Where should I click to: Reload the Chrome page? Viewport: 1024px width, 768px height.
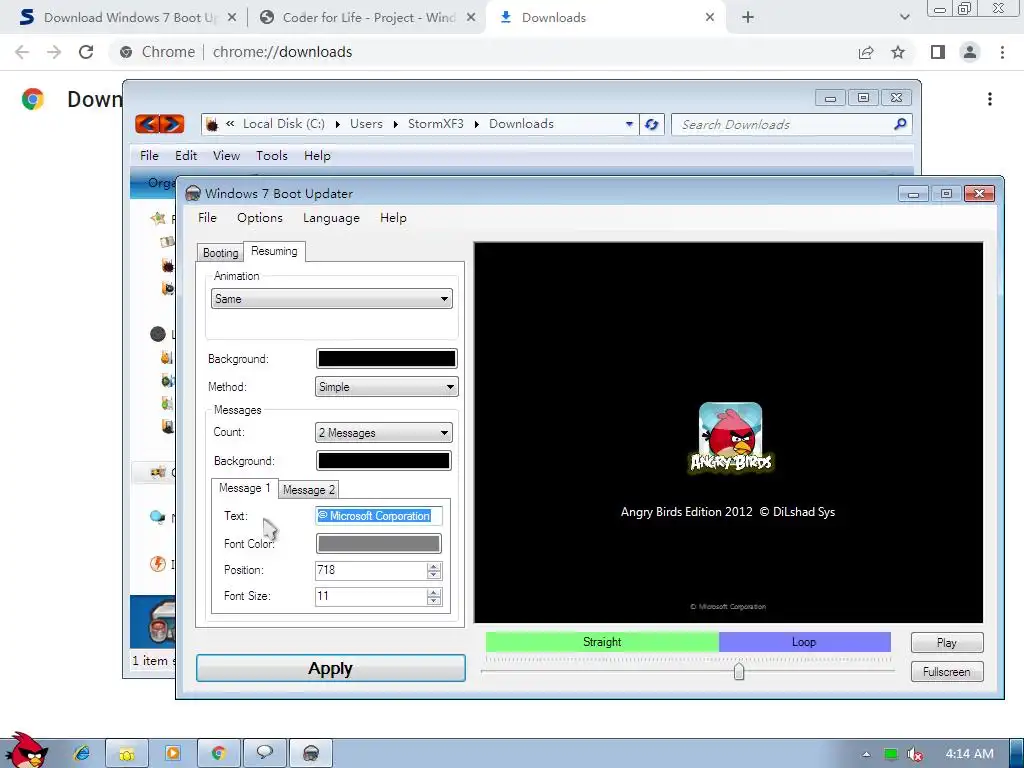pos(86,52)
